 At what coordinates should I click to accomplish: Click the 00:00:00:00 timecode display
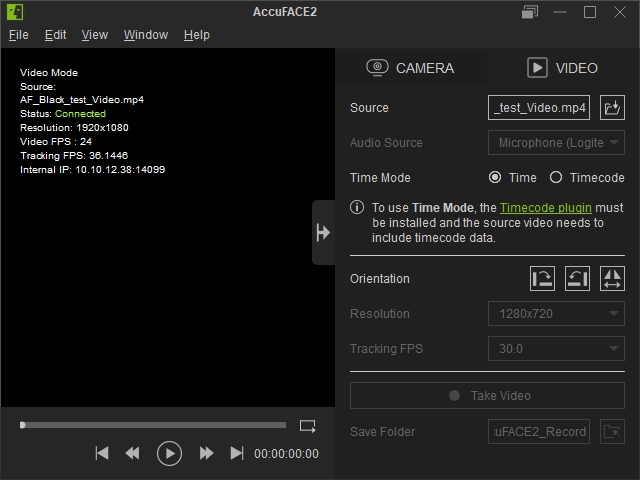[x=287, y=453]
